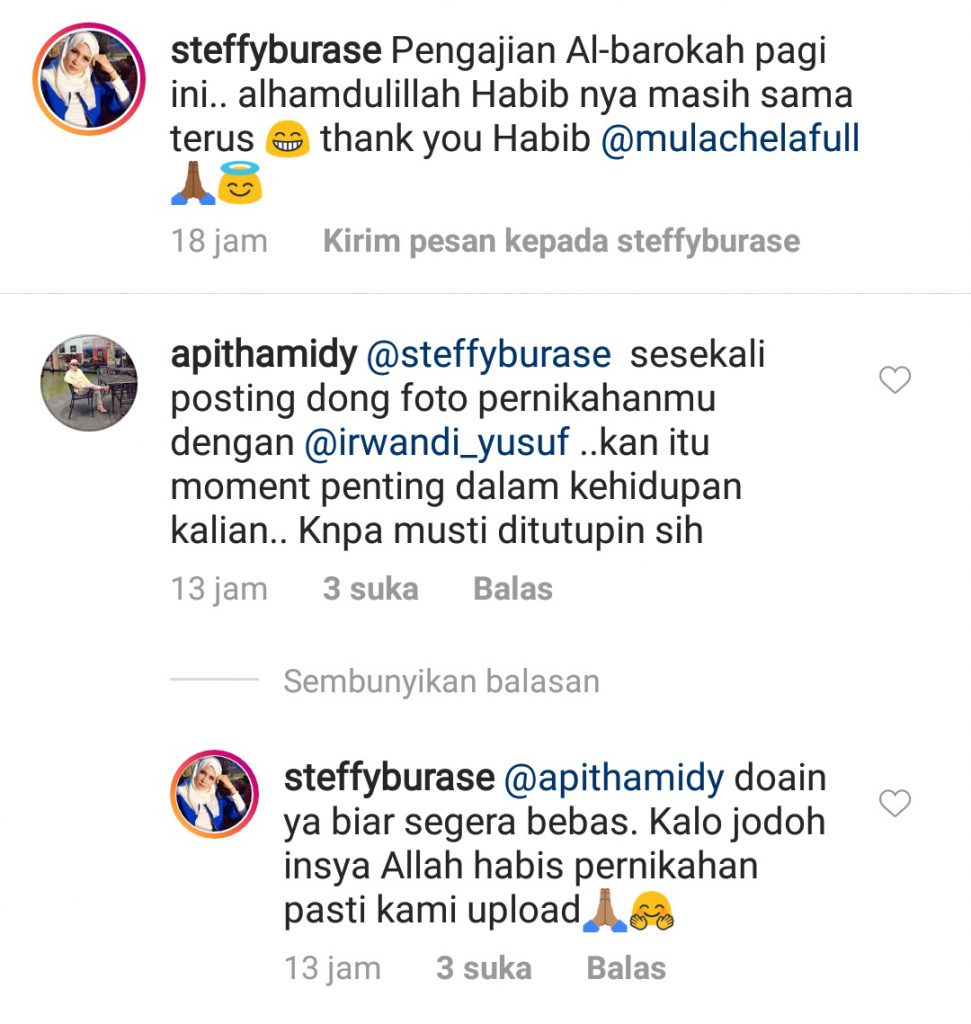Click the 13 jam timestamp under apithamidy's comment
The height and width of the screenshot is (1024, 971).
[219, 588]
